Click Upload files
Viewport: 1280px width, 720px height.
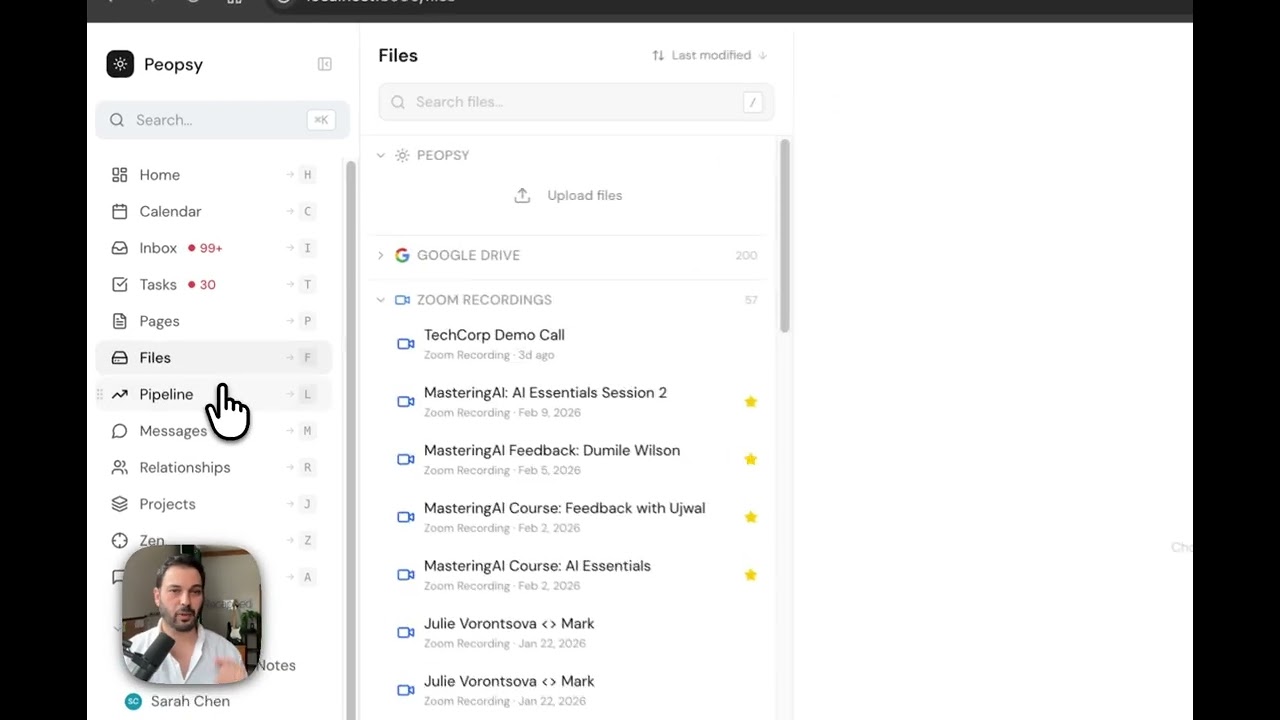click(568, 195)
